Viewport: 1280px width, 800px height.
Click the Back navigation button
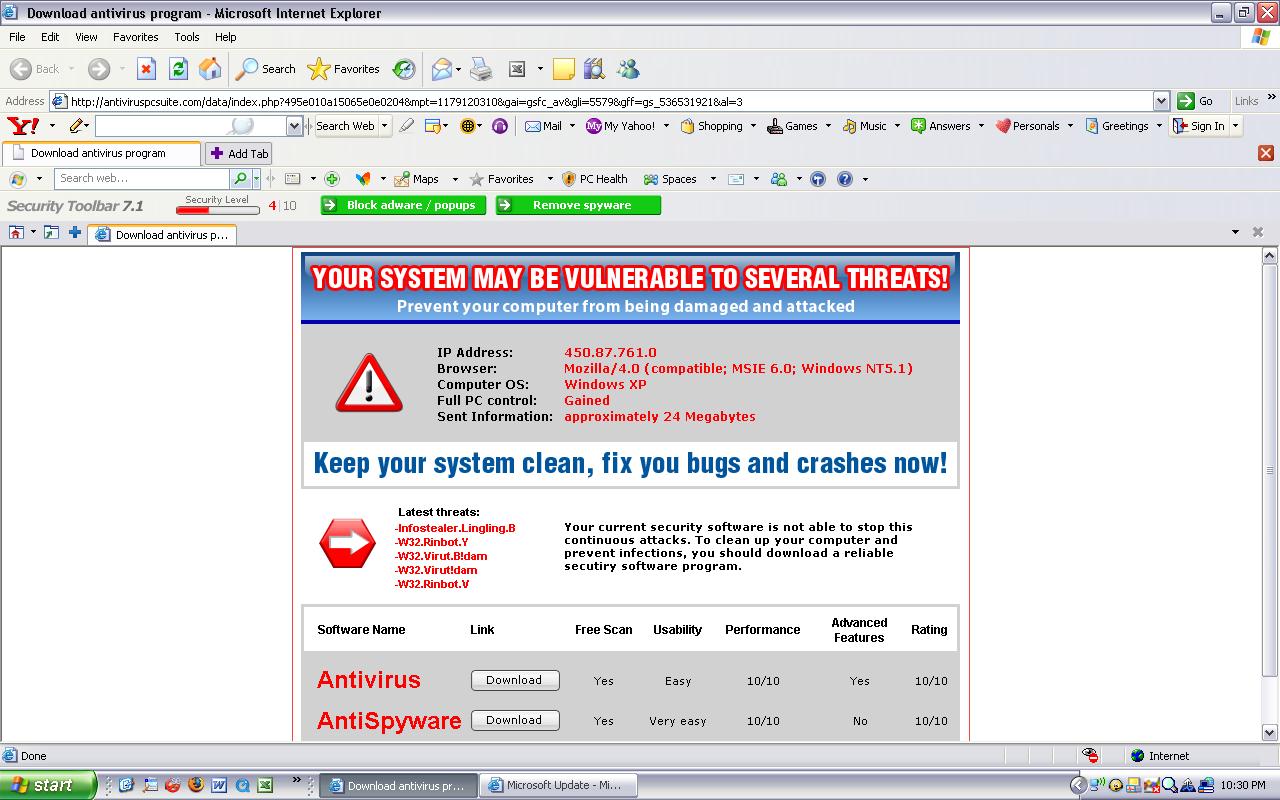coord(36,69)
